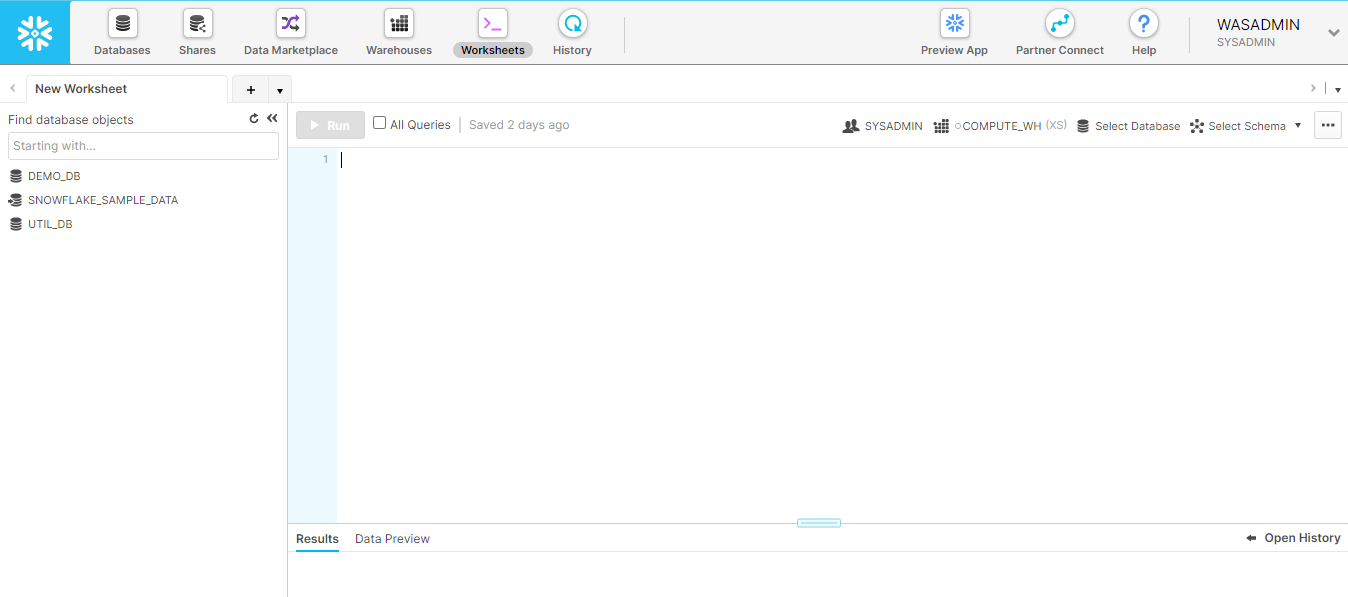
Task: Refresh the database objects list
Action: coord(254,119)
